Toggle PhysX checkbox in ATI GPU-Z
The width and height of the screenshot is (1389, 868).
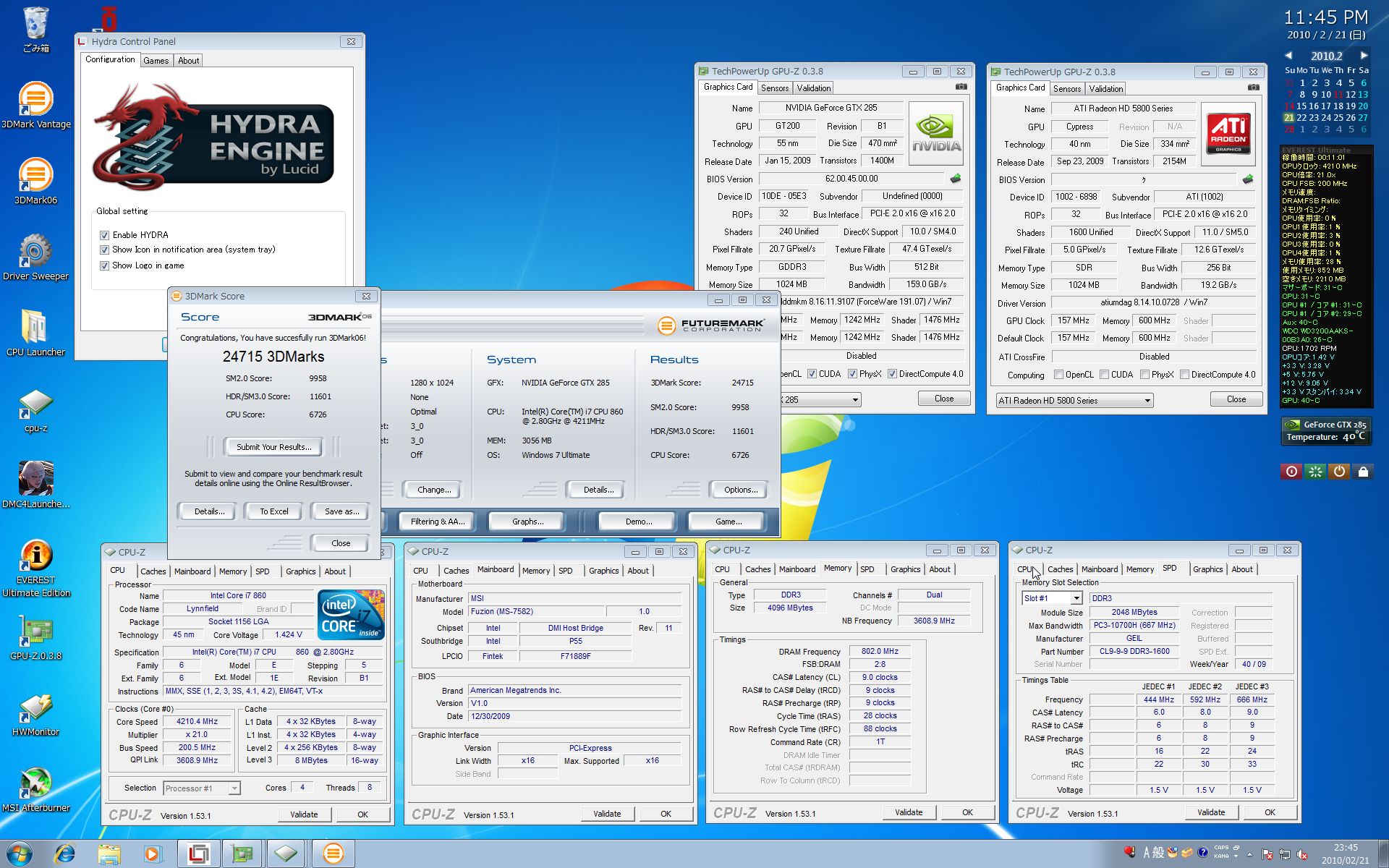click(x=1144, y=375)
